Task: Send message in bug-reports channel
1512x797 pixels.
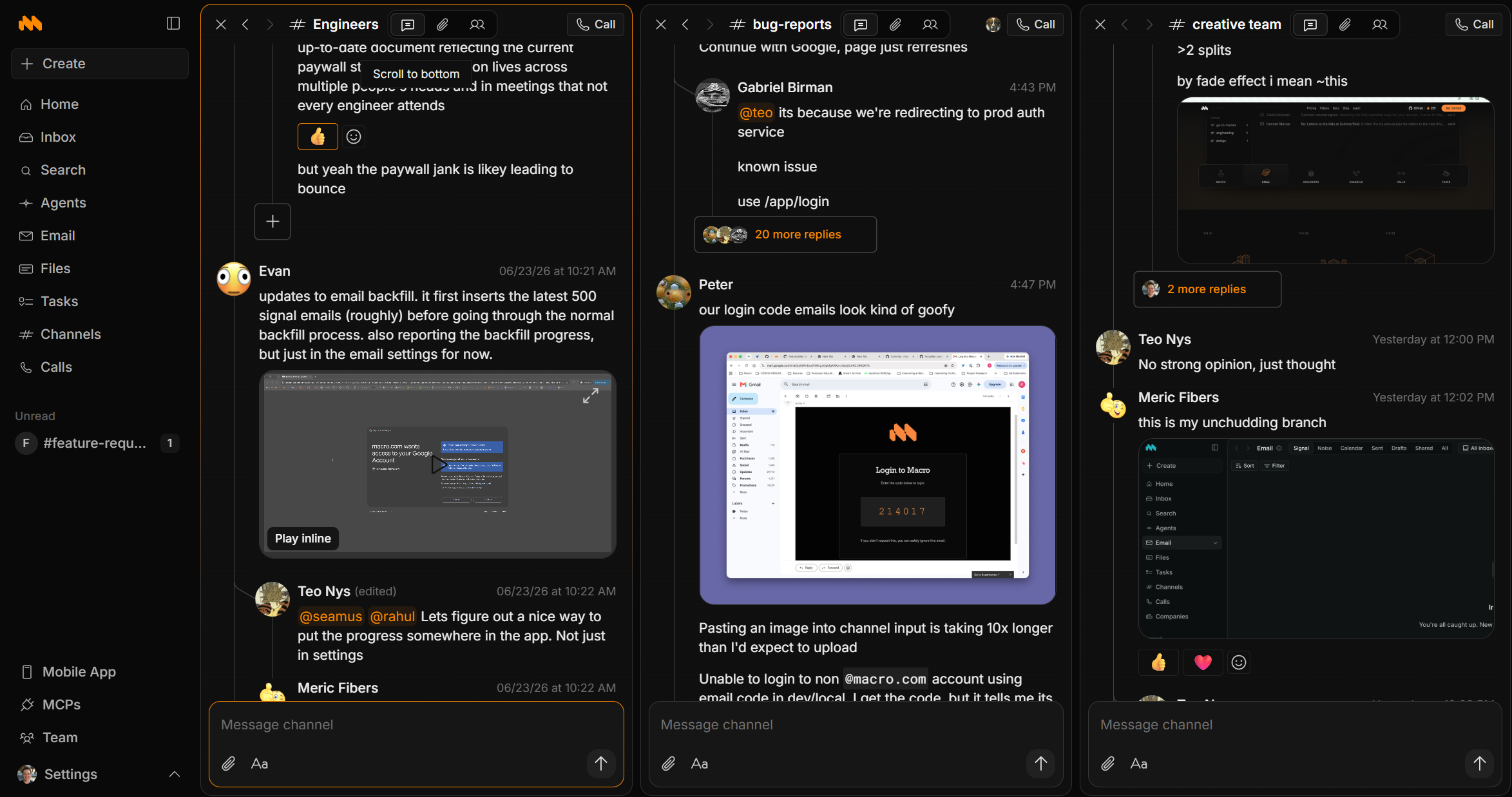Action: pyautogui.click(x=1041, y=763)
